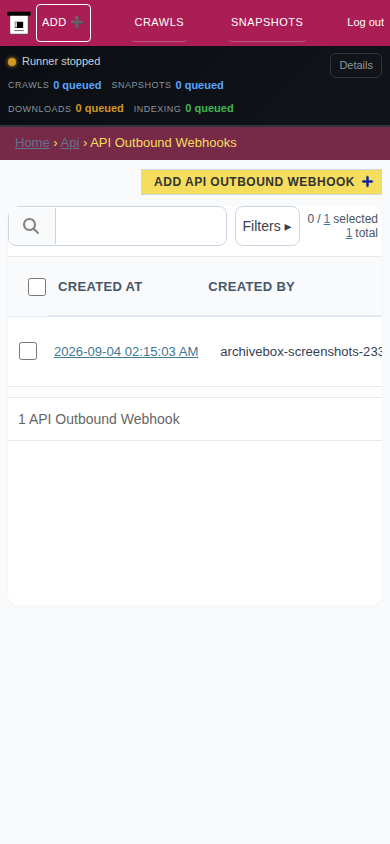
Task: Click plus icon on Add API Outbound Webhook
Action: tap(367, 182)
